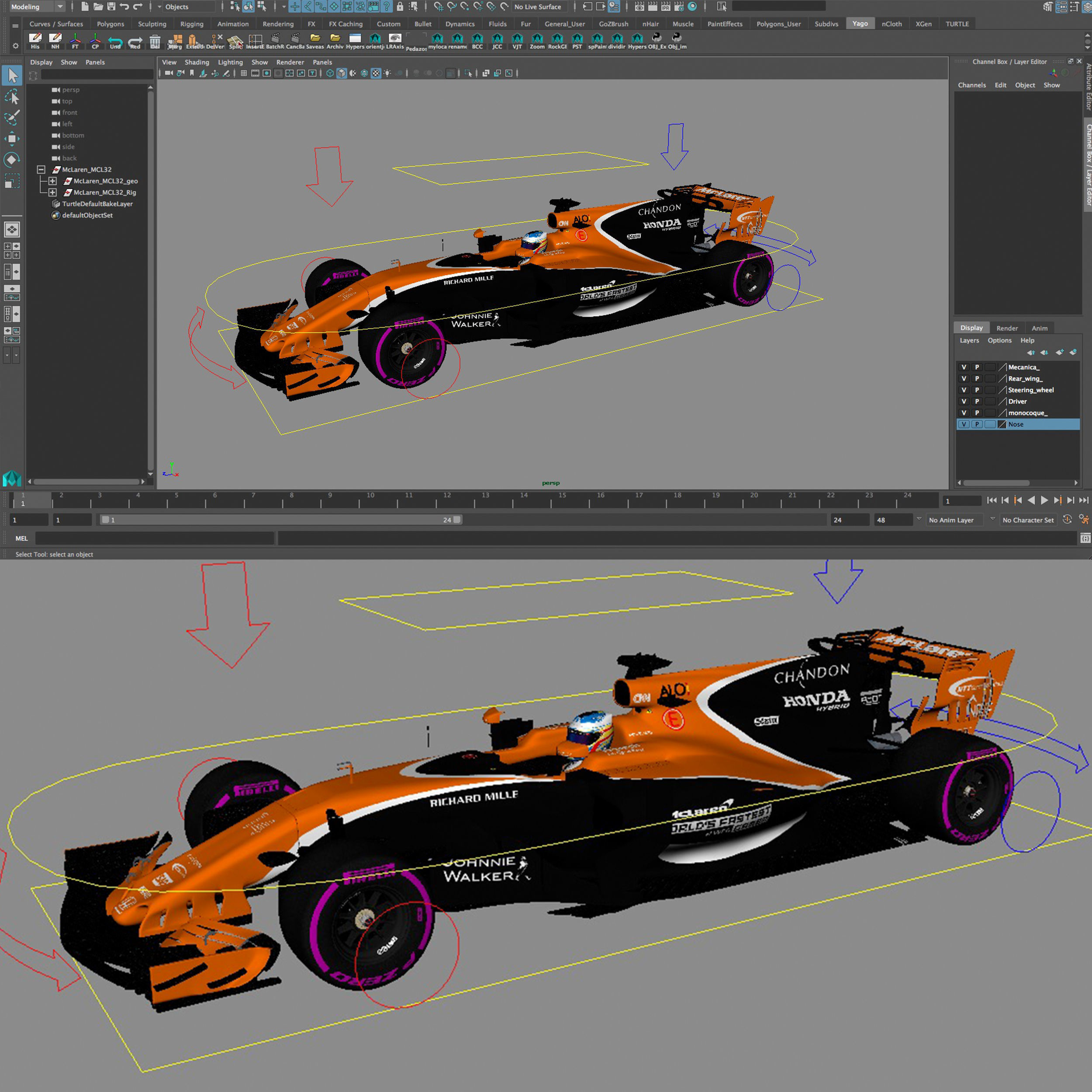This screenshot has width=1092, height=1092.
Task: Collapse the McLaren_MCL32 outliner node
Action: tap(41, 169)
